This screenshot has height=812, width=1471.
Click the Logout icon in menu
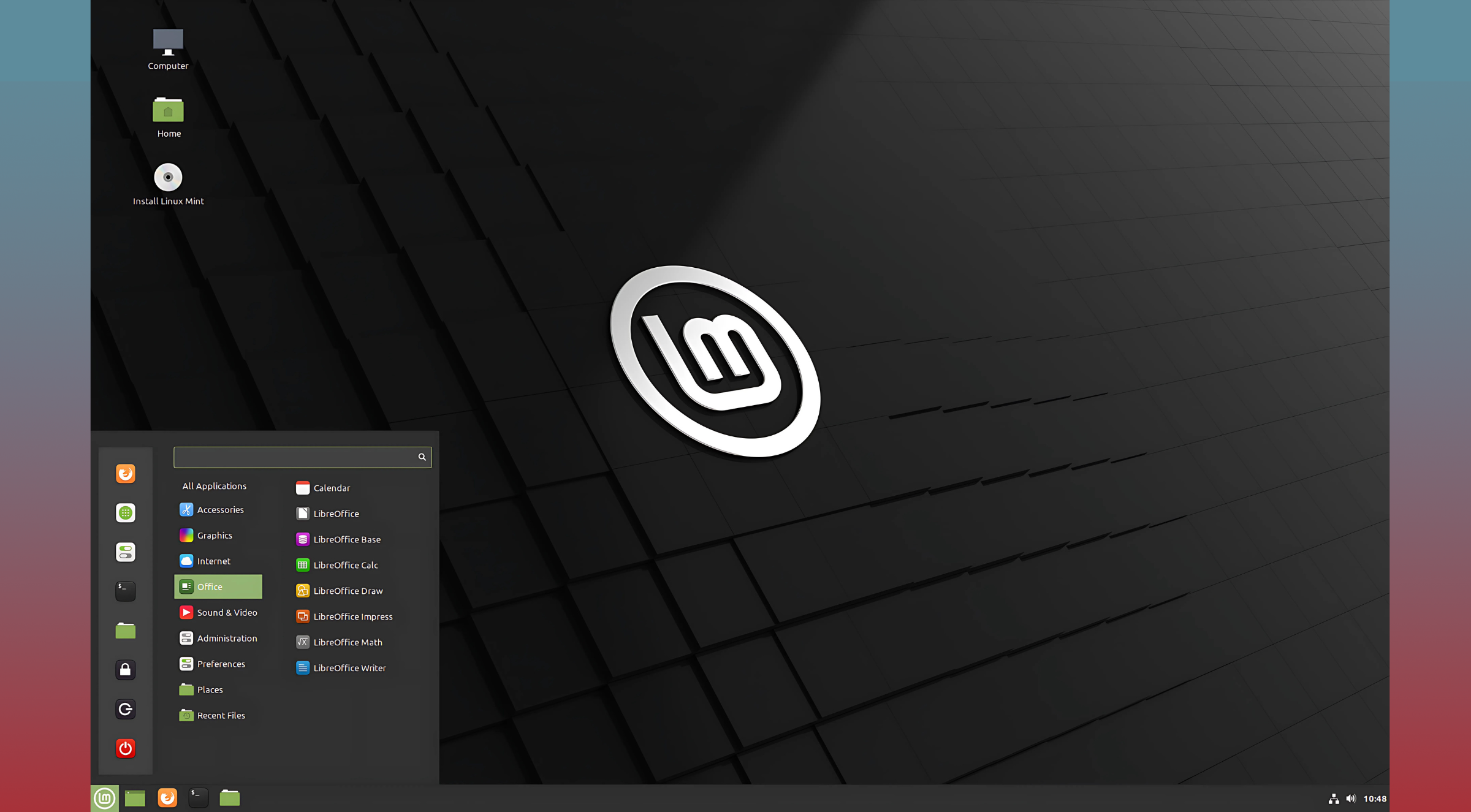click(126, 709)
